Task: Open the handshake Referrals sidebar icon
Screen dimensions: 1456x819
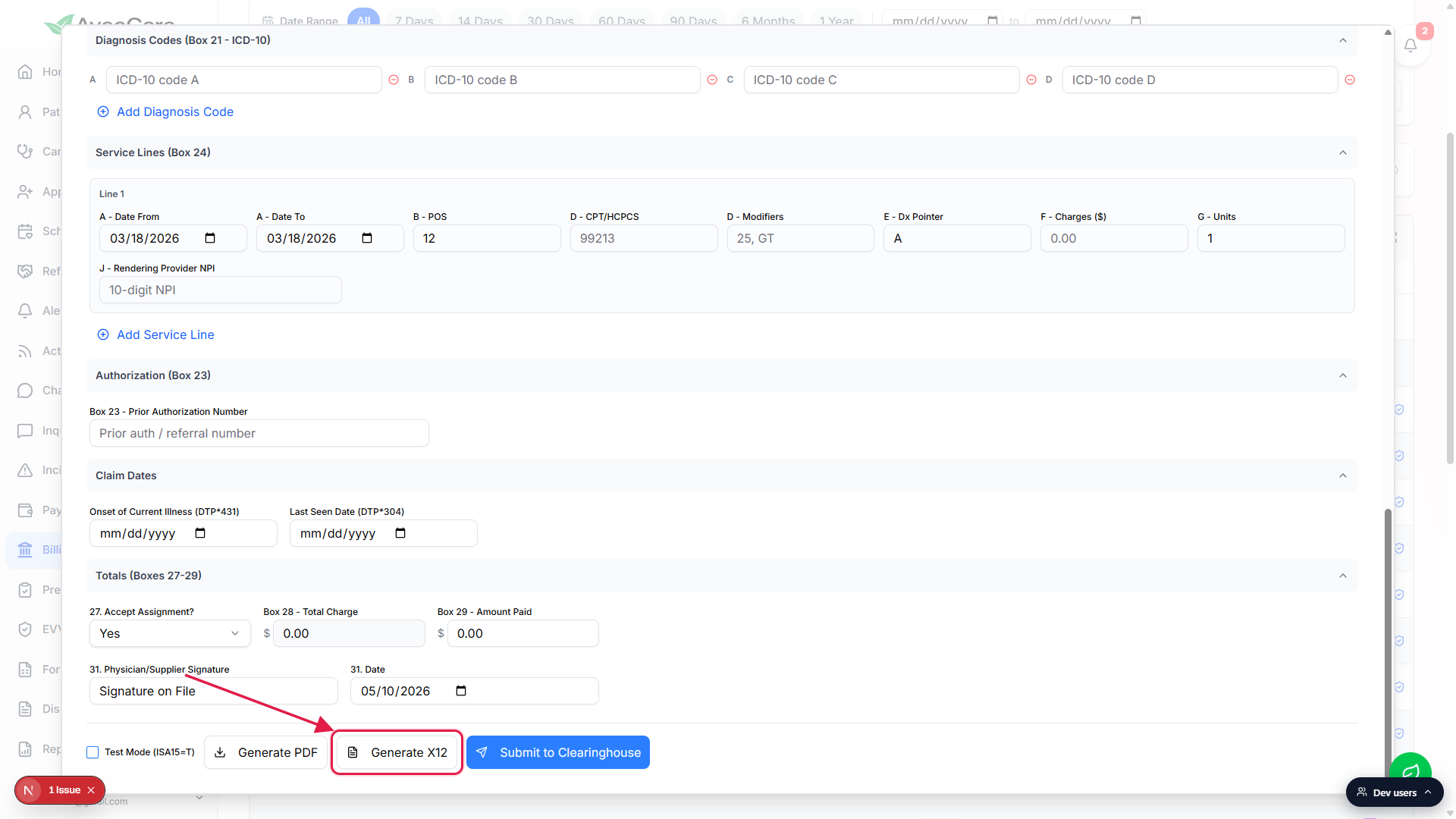Action: click(25, 271)
